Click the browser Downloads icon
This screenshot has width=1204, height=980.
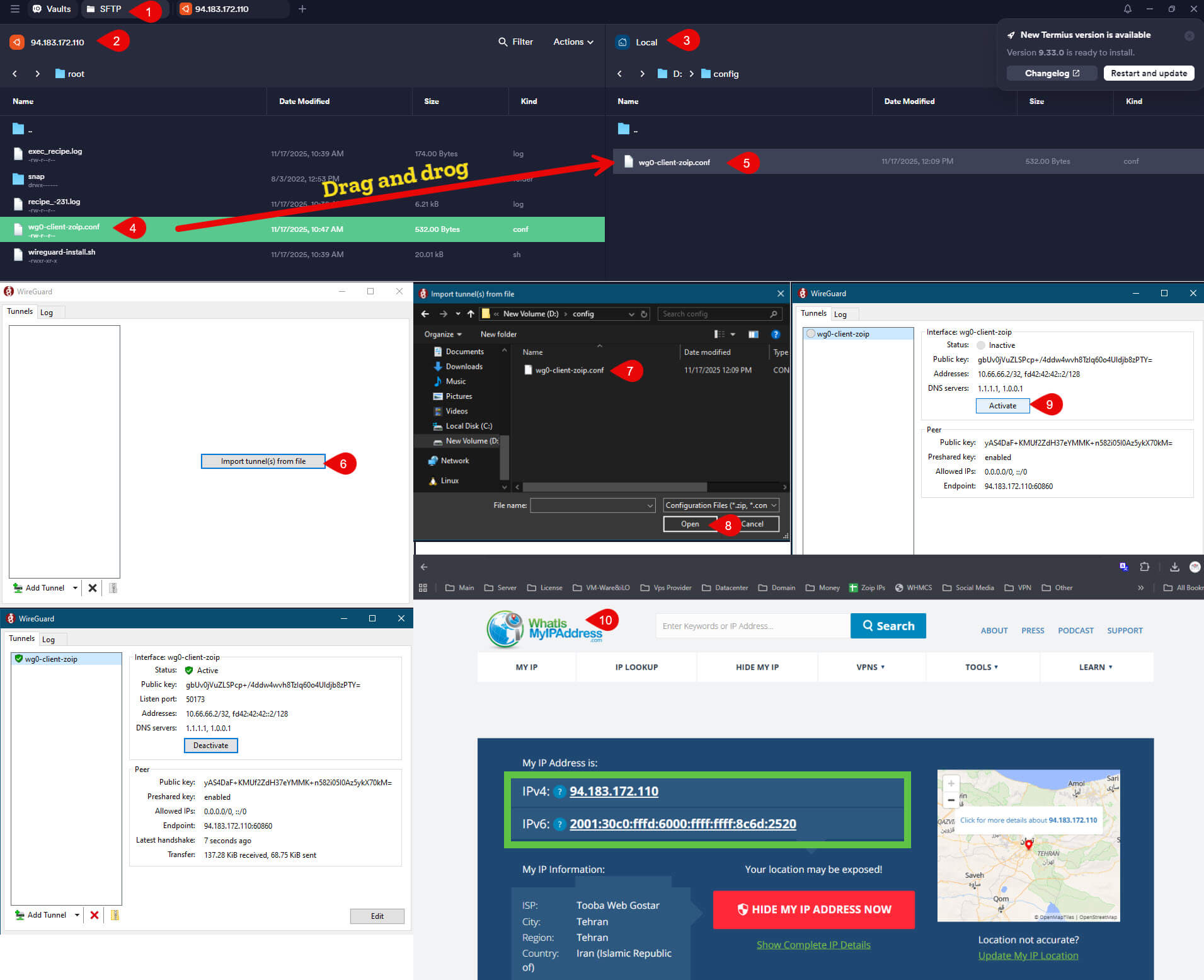pos(1174,567)
